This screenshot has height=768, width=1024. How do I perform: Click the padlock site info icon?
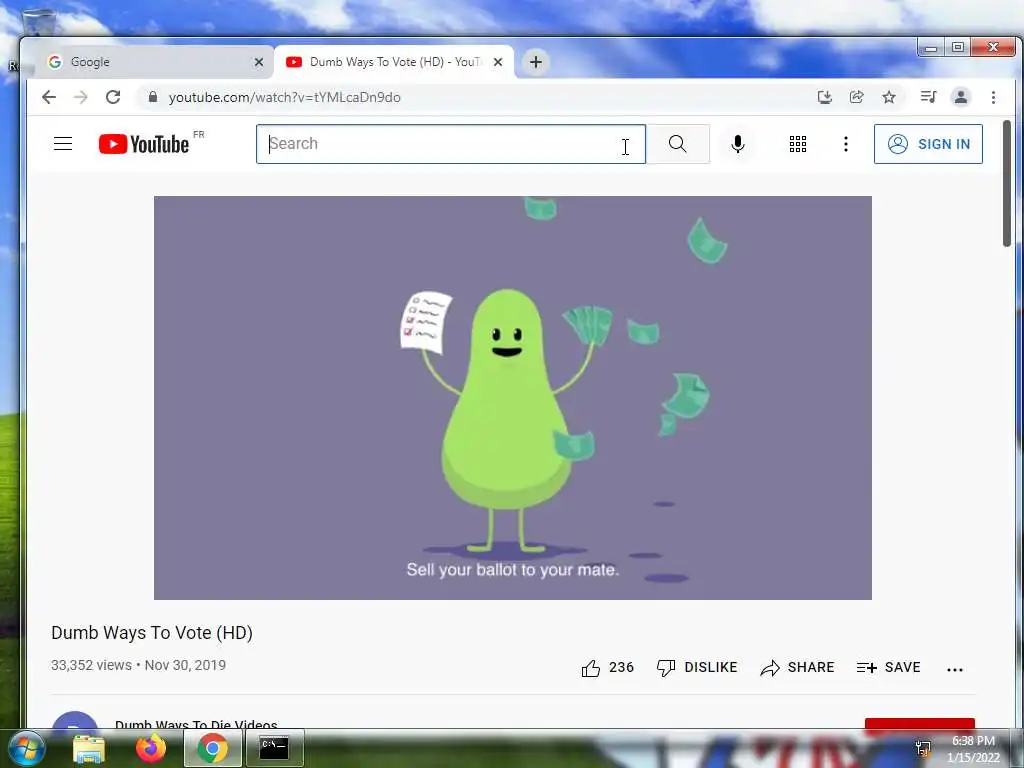[153, 97]
